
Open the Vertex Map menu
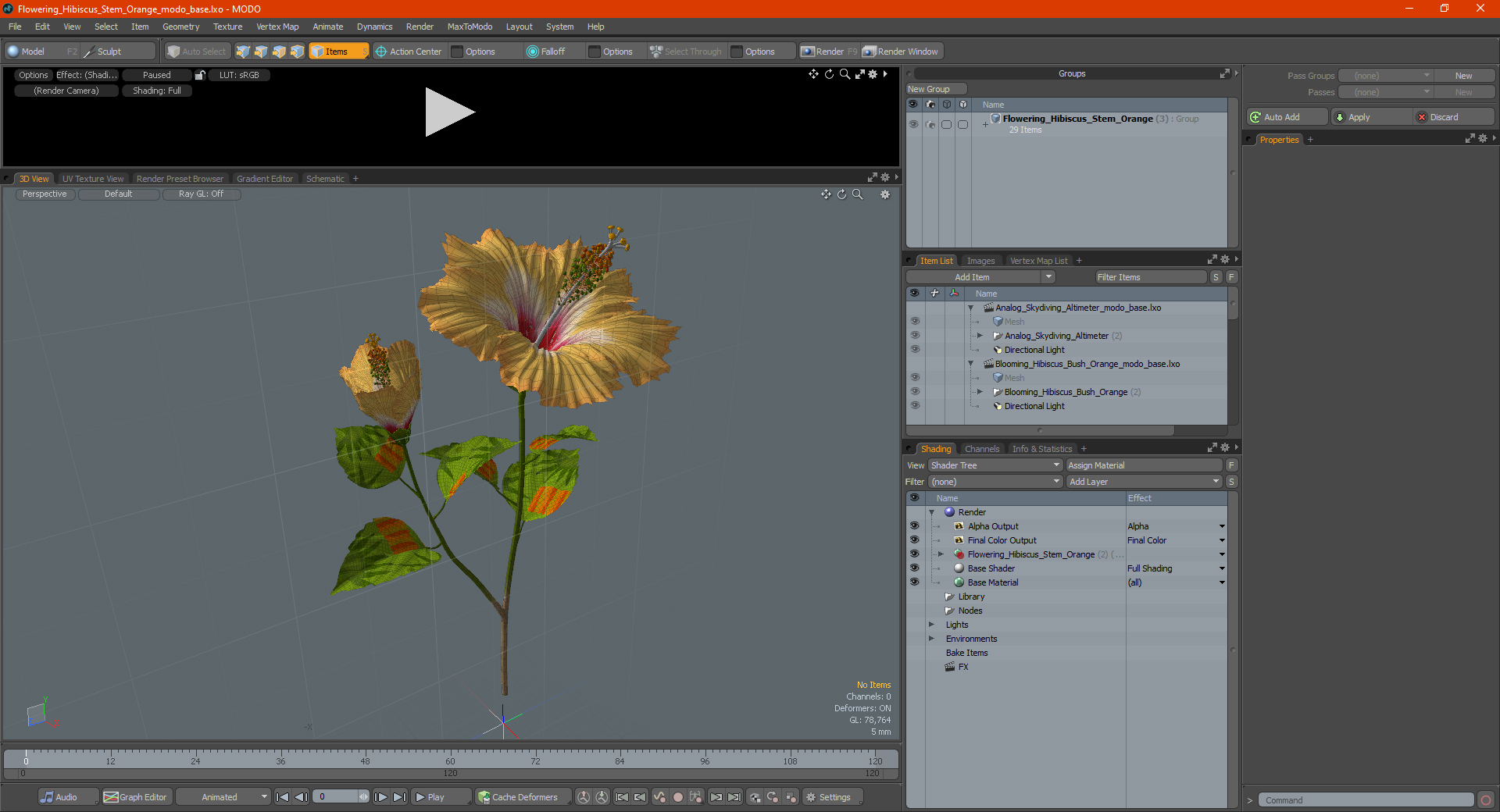pos(277,27)
